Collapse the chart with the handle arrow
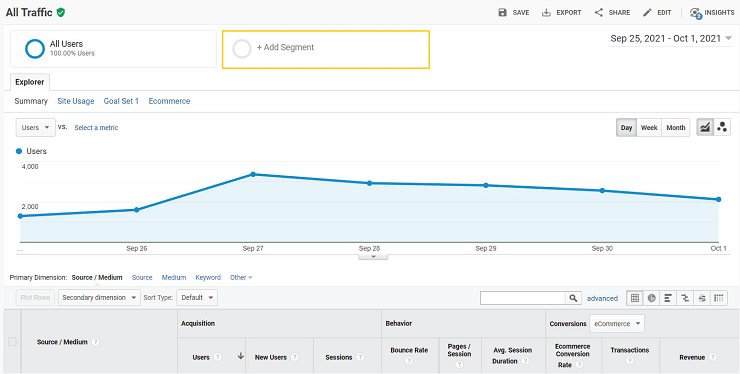Screen dimensions: 740x374 373,257
